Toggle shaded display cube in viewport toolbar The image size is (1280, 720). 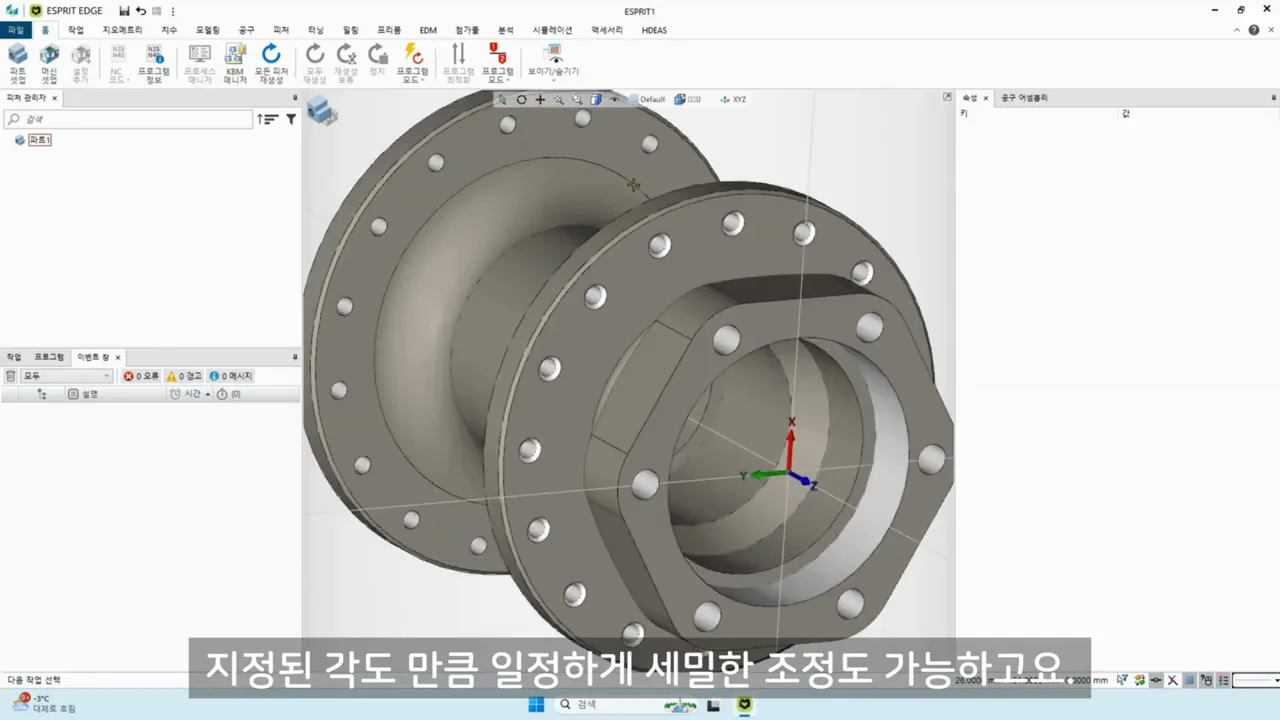point(596,99)
